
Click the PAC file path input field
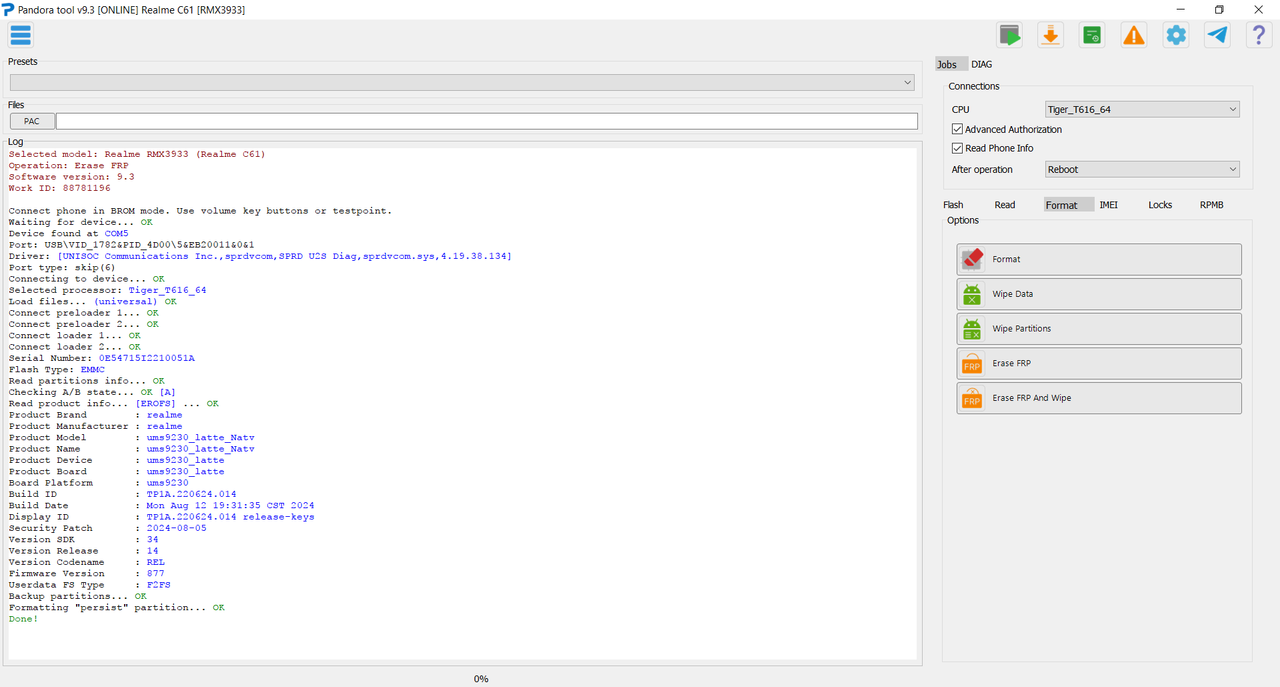(486, 121)
